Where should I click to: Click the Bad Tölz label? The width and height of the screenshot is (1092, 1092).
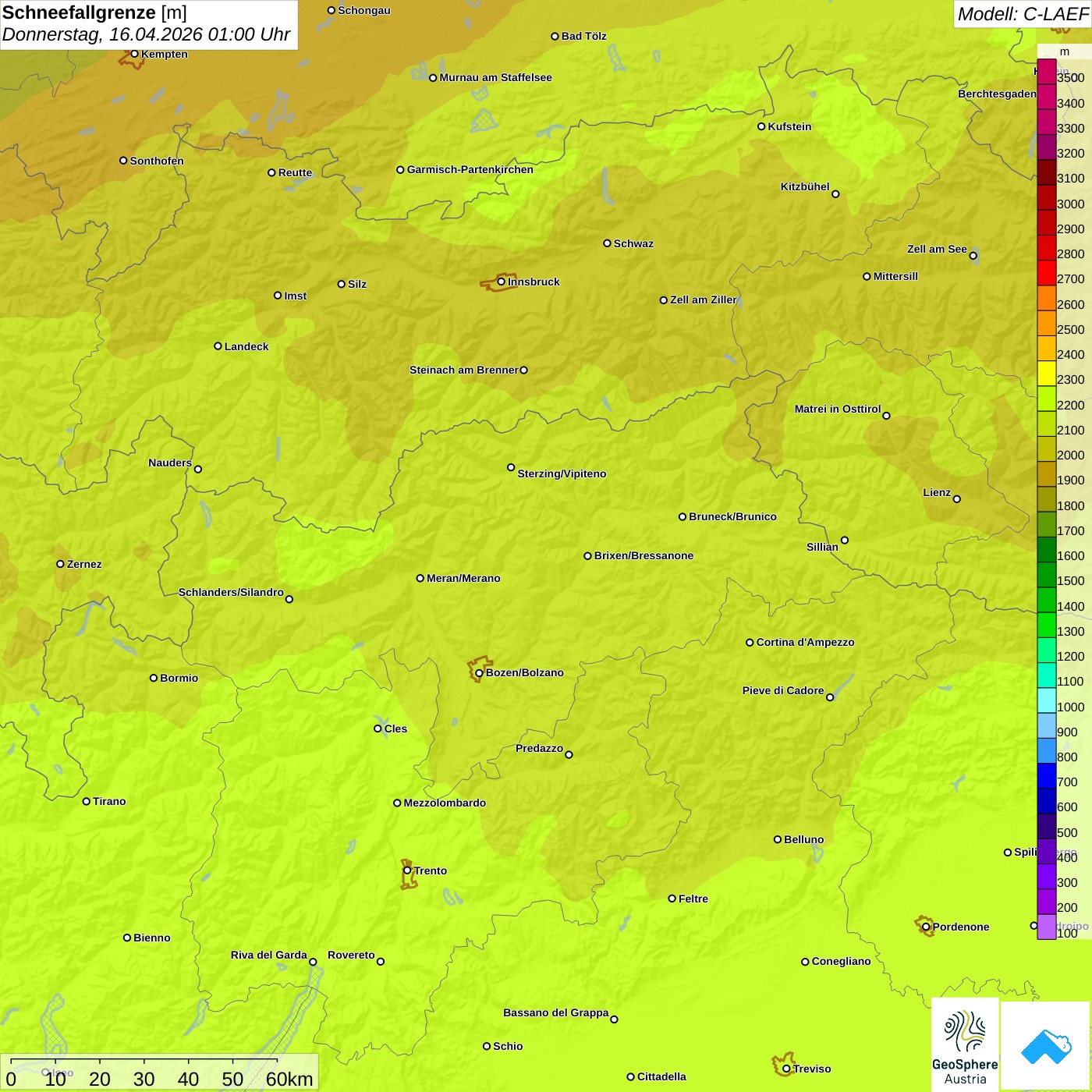[583, 36]
